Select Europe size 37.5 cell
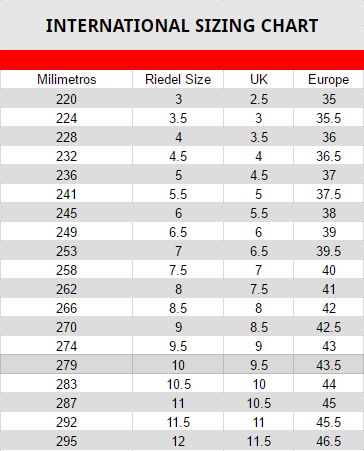The height and width of the screenshot is (451, 364). [x=329, y=194]
